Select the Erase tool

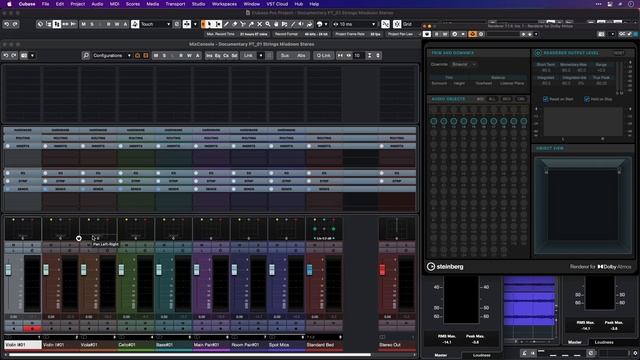(x=235, y=24)
